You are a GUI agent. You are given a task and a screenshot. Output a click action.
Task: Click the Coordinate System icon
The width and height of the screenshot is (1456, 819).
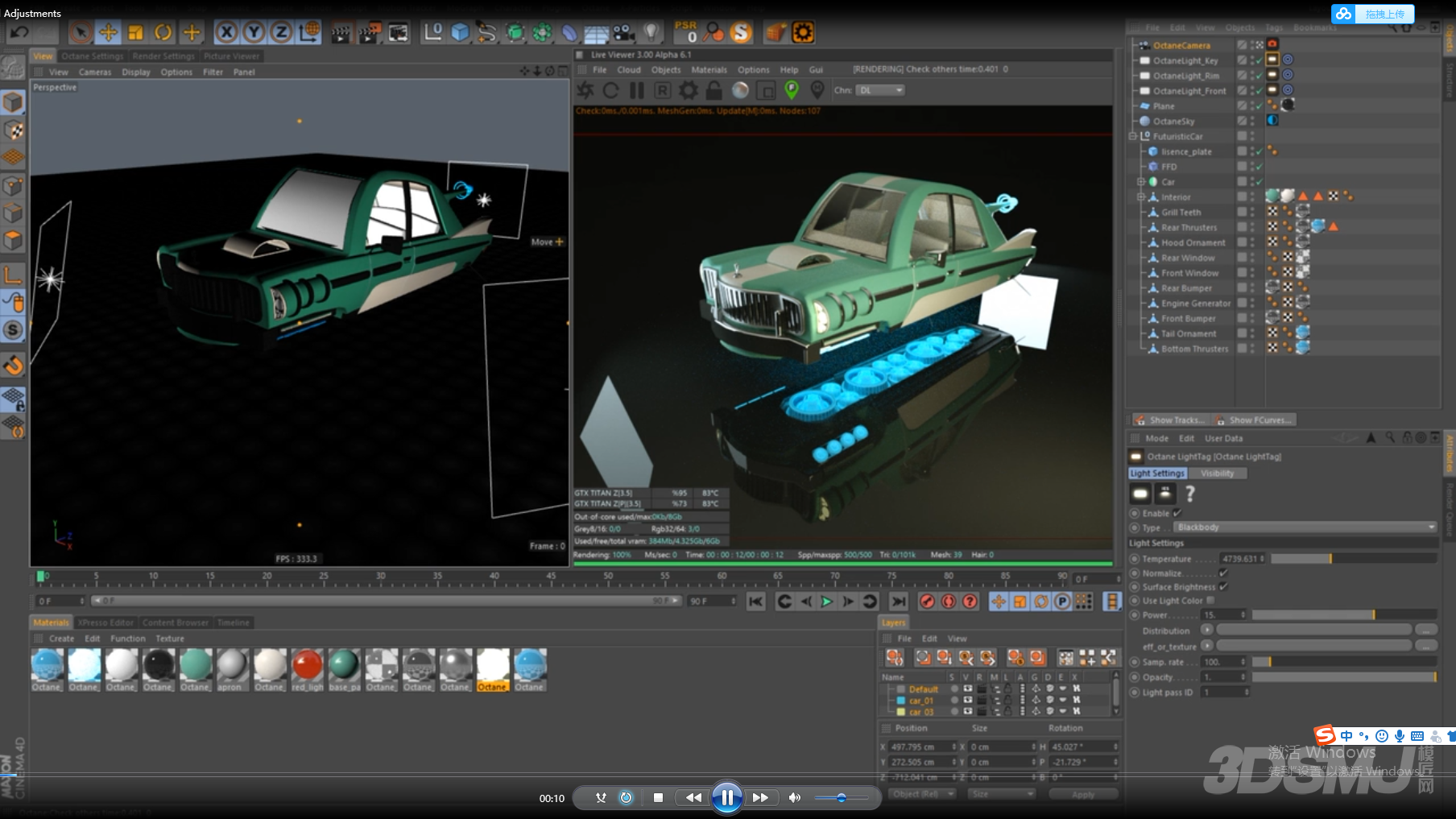308,32
